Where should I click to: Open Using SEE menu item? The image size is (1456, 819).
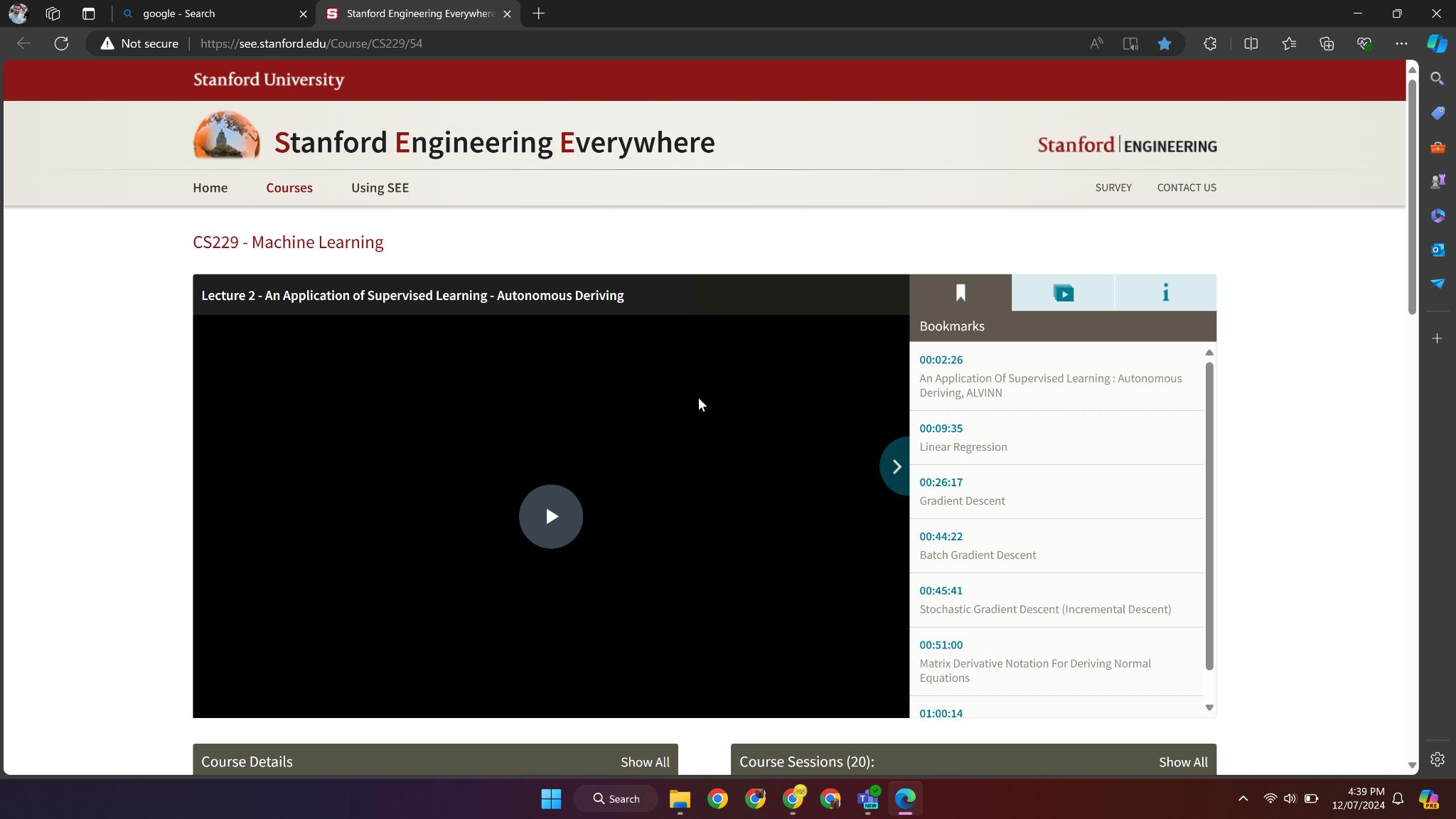pyautogui.click(x=380, y=188)
